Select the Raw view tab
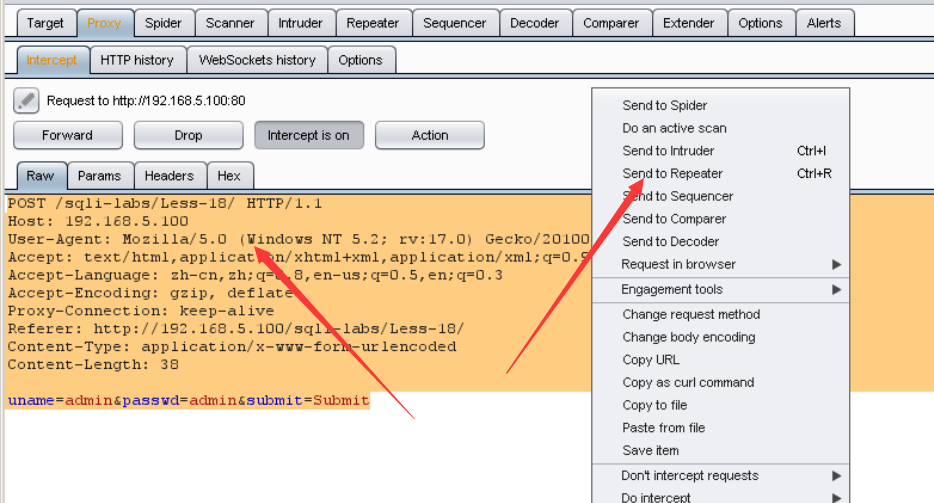Screen dimensions: 934x503 tap(41, 176)
